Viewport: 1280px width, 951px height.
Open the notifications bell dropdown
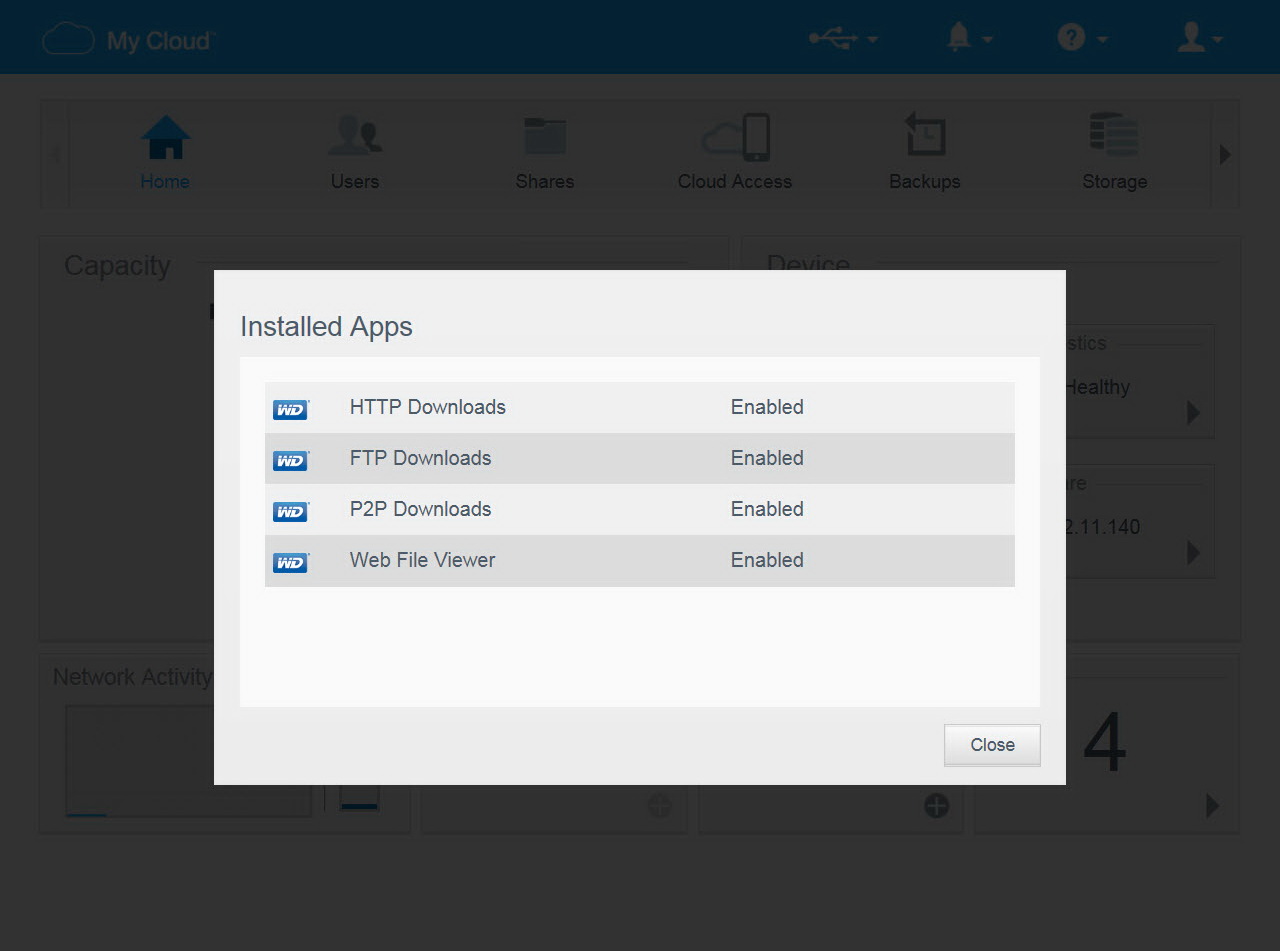(x=968, y=38)
